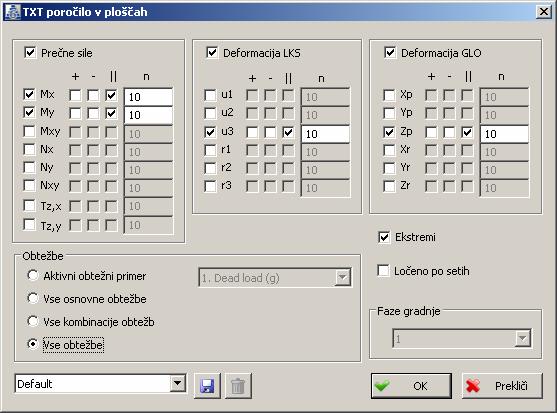Click the Prekliči cancel button
Screen dimensions: 557x413
coord(502,386)
